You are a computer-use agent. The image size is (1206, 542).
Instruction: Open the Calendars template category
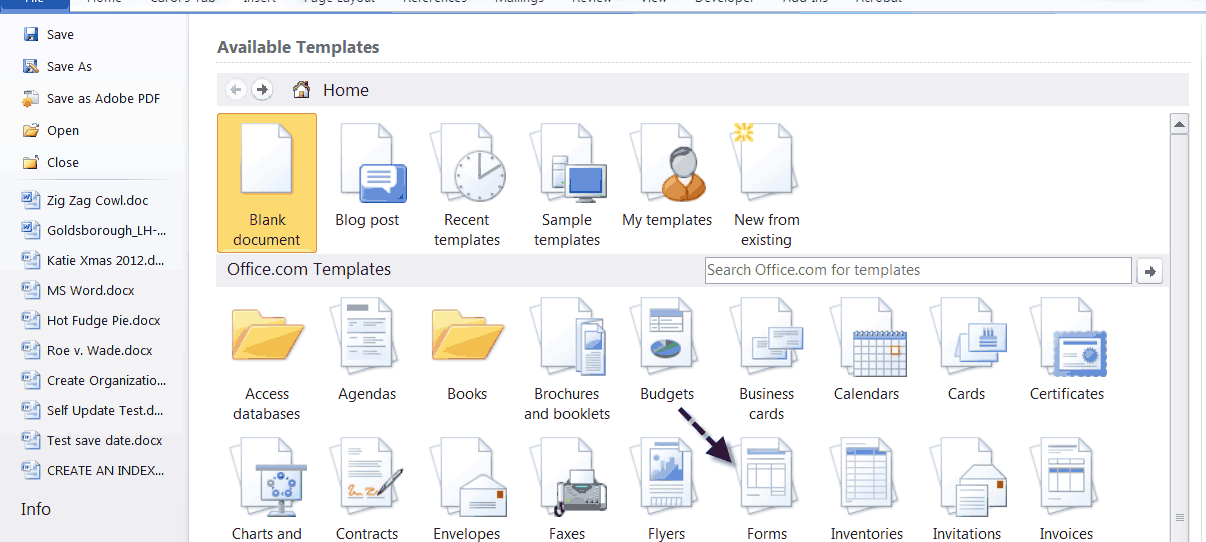(x=867, y=352)
